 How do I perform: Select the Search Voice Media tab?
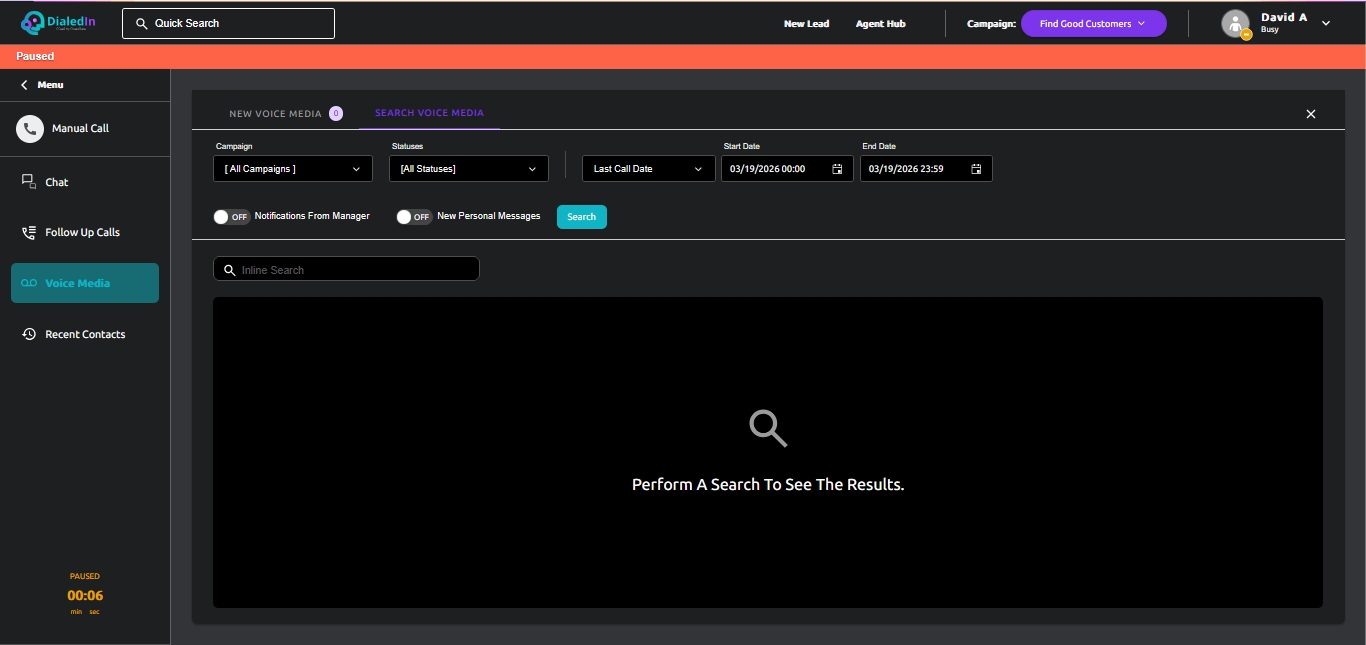tap(429, 113)
